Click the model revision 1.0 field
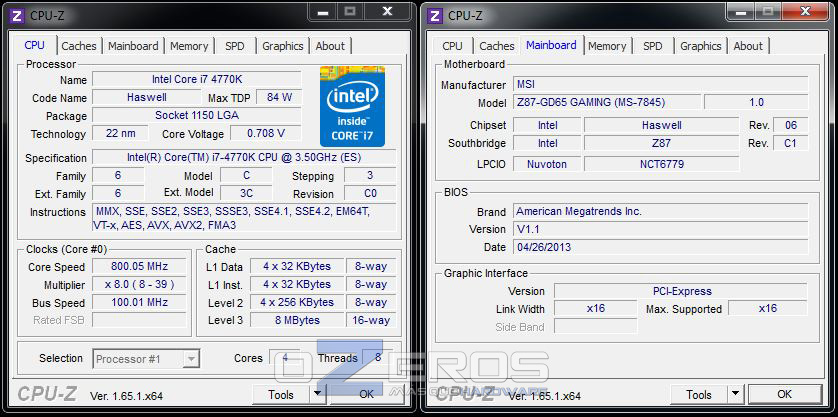Screen dimensions: 838x417 [x=756, y=102]
